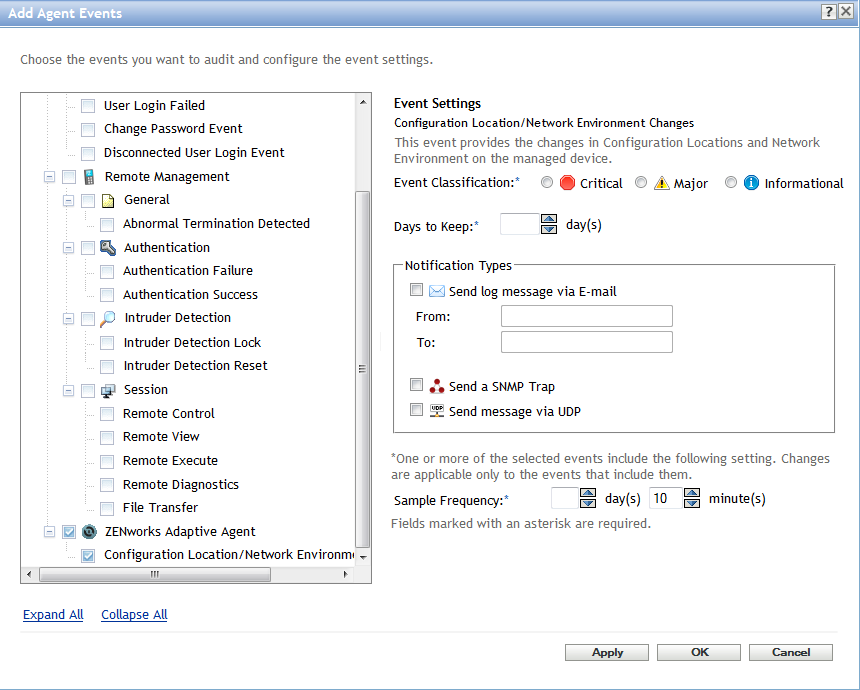The image size is (860, 690).
Task: Click the ZENworks Adaptive Agent icon
Action: (x=89, y=532)
